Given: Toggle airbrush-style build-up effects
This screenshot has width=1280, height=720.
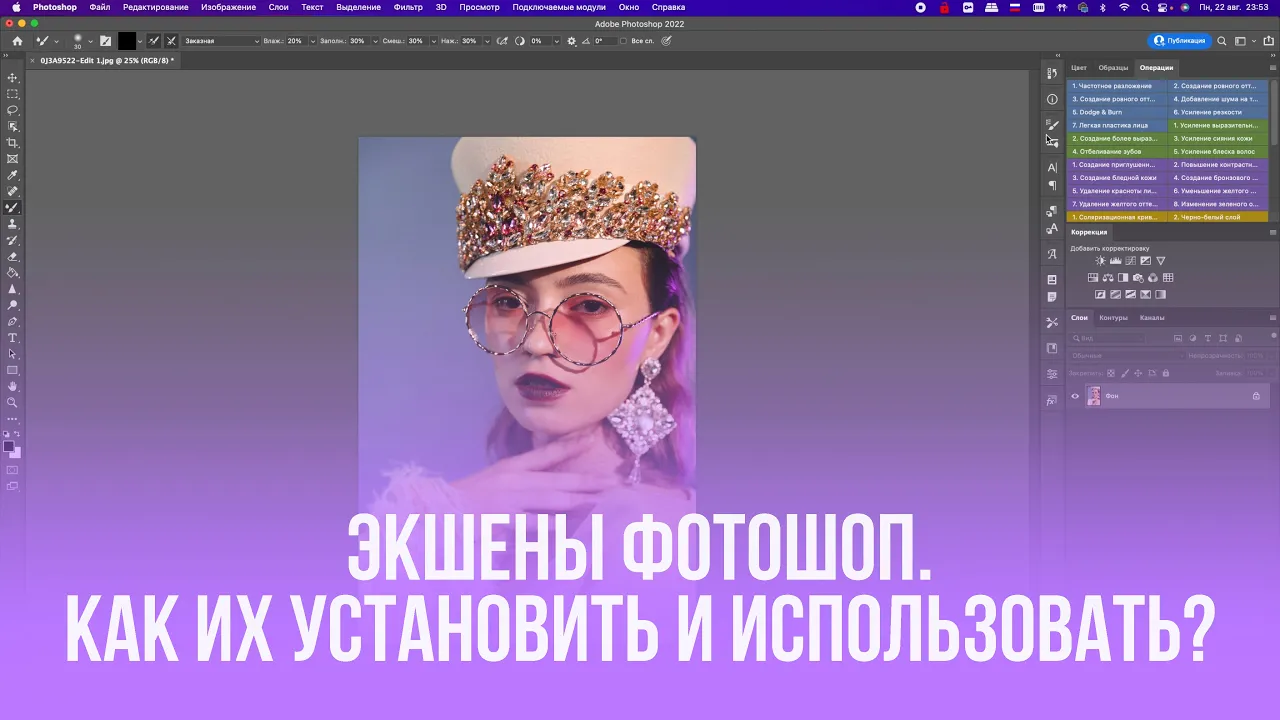Looking at the screenshot, I should tap(504, 41).
